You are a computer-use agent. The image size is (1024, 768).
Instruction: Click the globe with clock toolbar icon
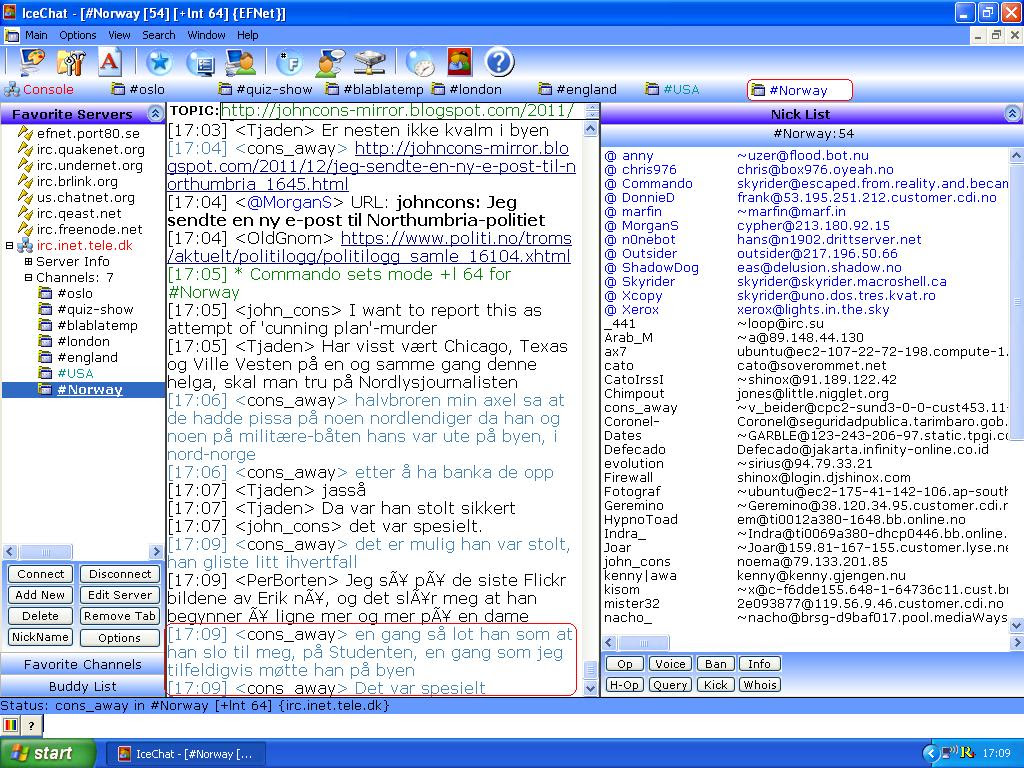click(x=421, y=63)
